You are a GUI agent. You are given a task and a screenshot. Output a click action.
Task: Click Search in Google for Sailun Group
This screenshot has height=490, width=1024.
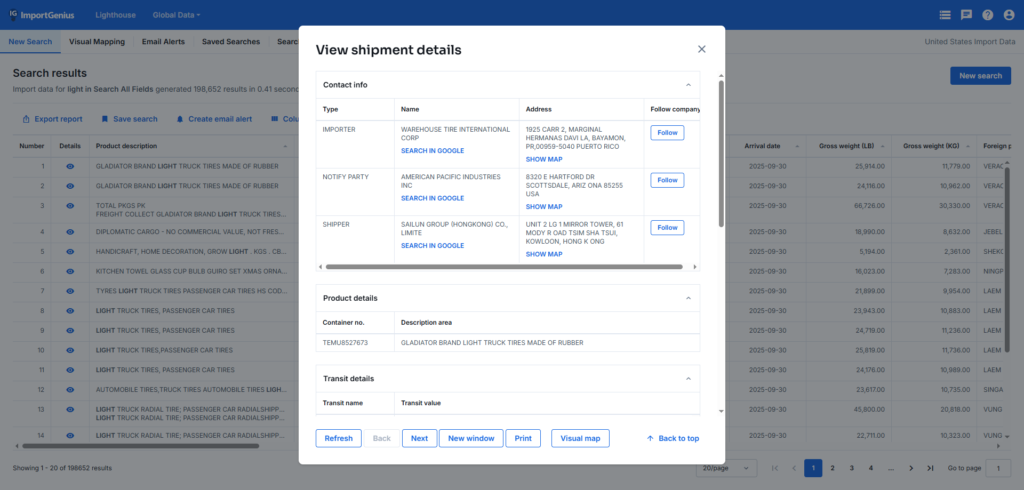click(x=432, y=245)
